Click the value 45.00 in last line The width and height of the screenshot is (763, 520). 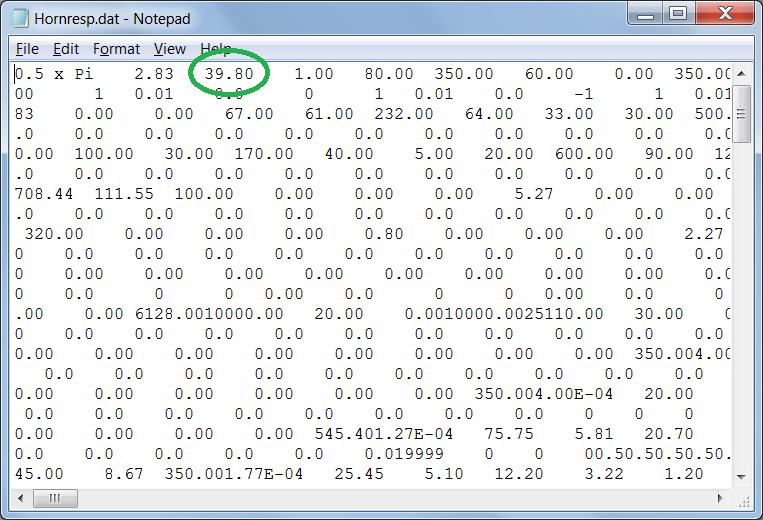[x=39, y=473]
